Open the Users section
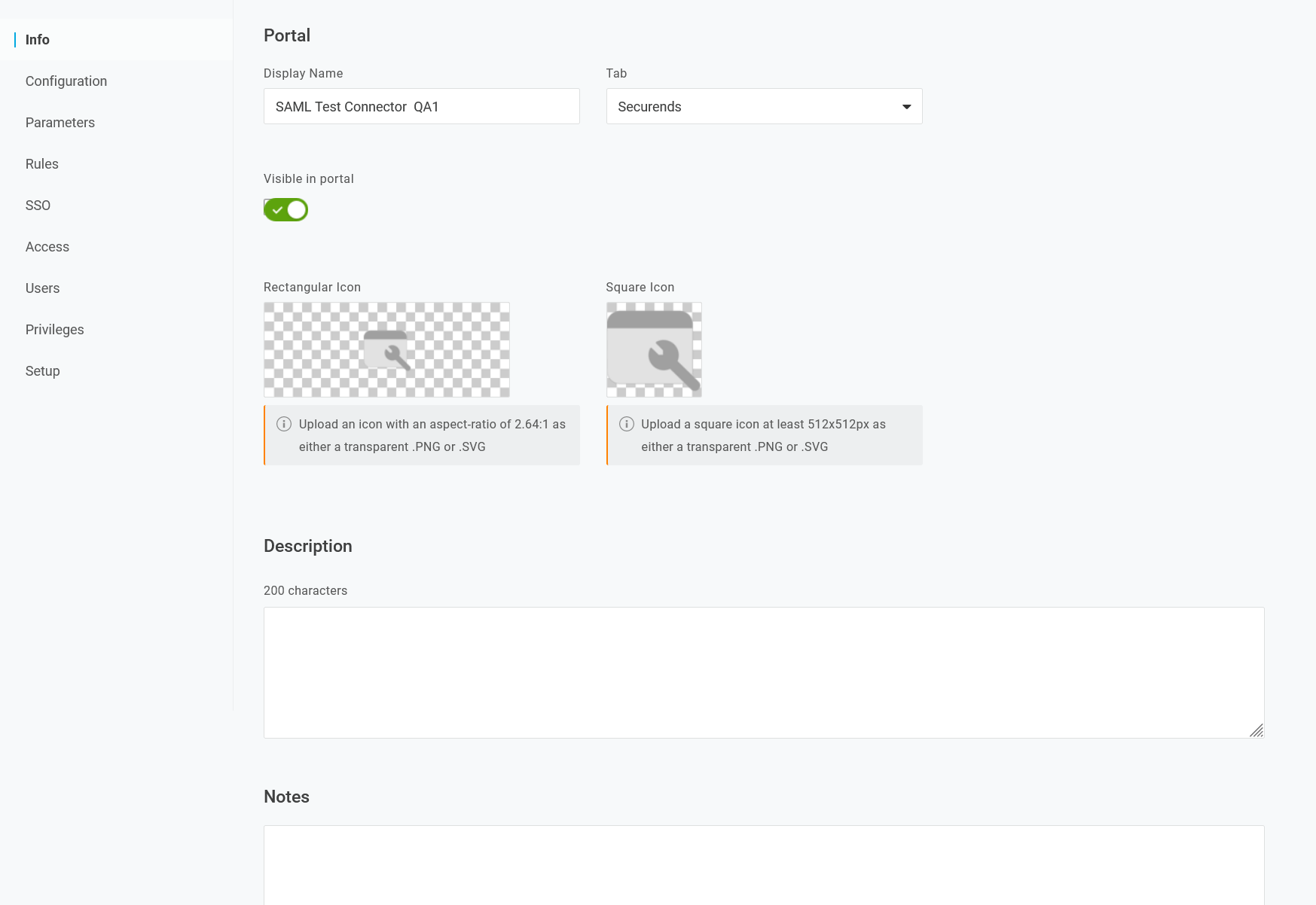The width and height of the screenshot is (1316, 905). 42,288
